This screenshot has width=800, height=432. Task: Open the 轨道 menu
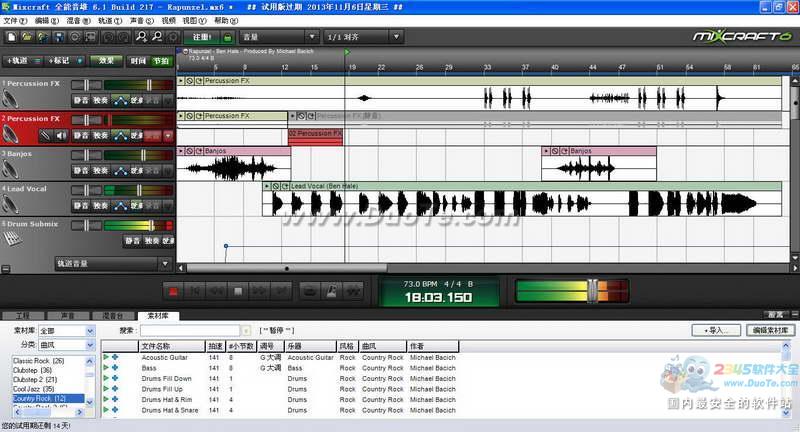tap(110, 21)
